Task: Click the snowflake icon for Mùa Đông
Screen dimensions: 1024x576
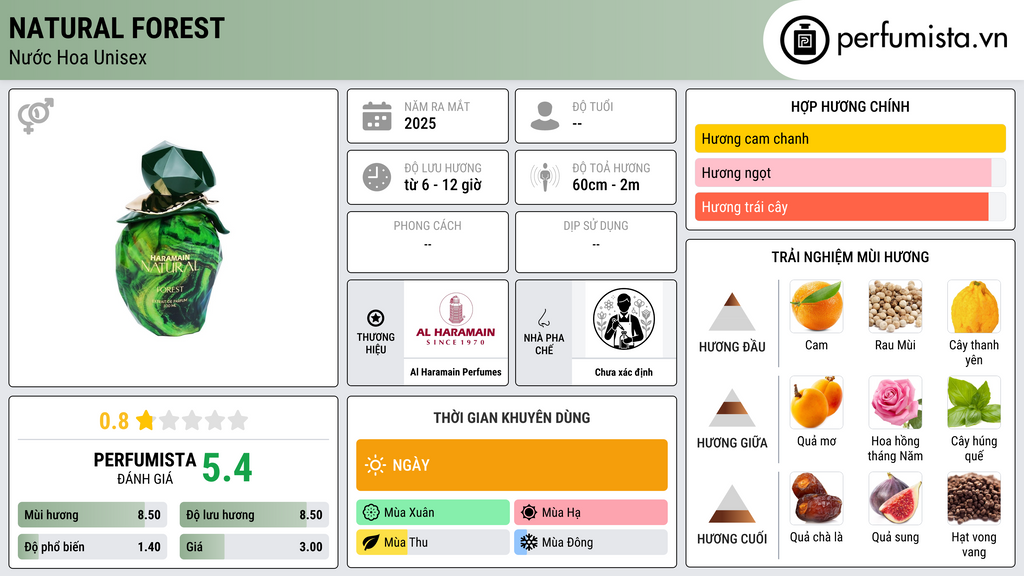Action: click(529, 542)
